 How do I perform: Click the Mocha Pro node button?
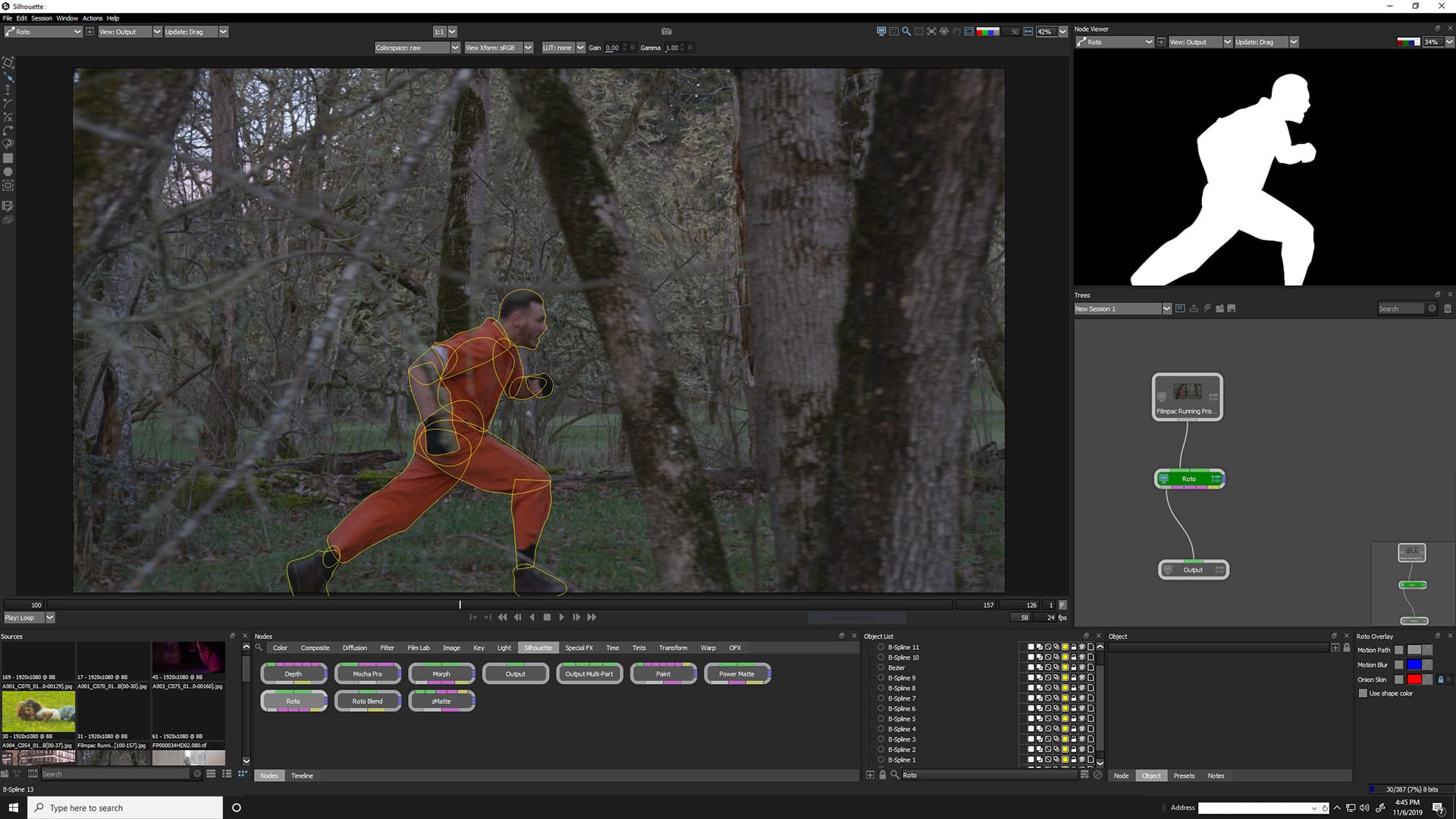[367, 673]
